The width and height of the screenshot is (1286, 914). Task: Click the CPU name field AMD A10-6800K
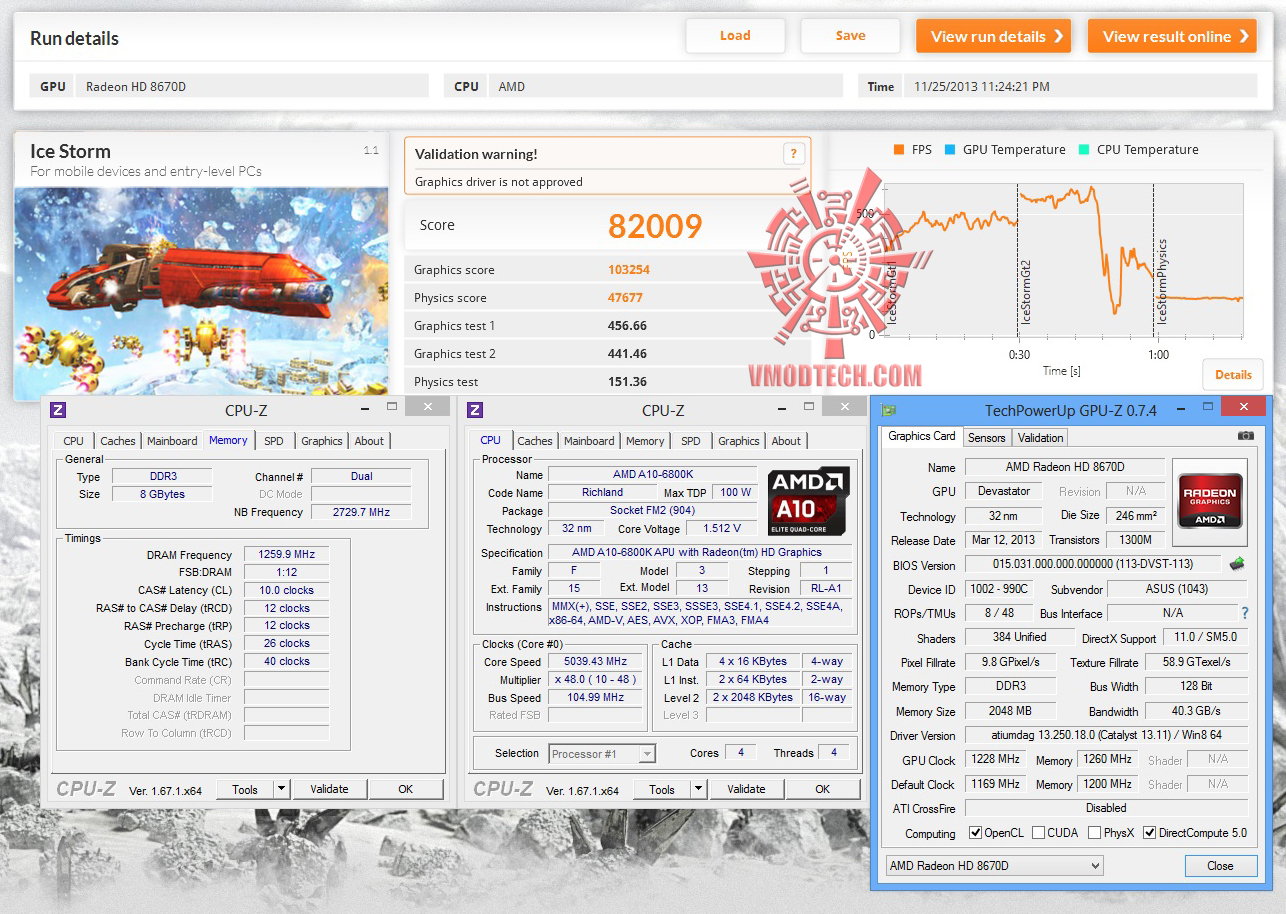click(653, 475)
